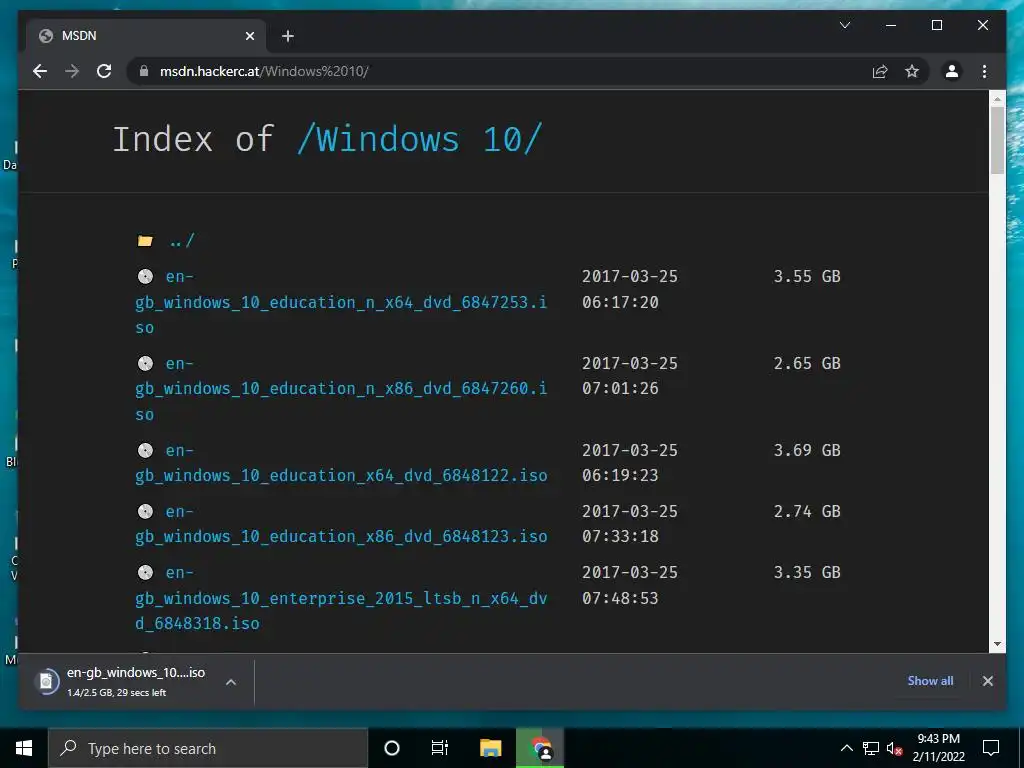Click the address bar URL
Screen dimensions: 1024x768
(264, 71)
